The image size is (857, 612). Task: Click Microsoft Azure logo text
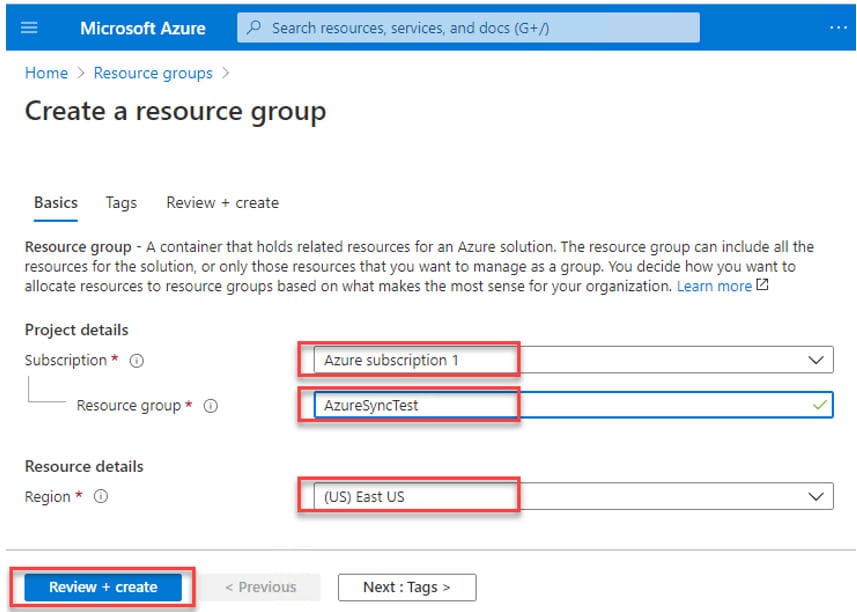pyautogui.click(x=143, y=28)
